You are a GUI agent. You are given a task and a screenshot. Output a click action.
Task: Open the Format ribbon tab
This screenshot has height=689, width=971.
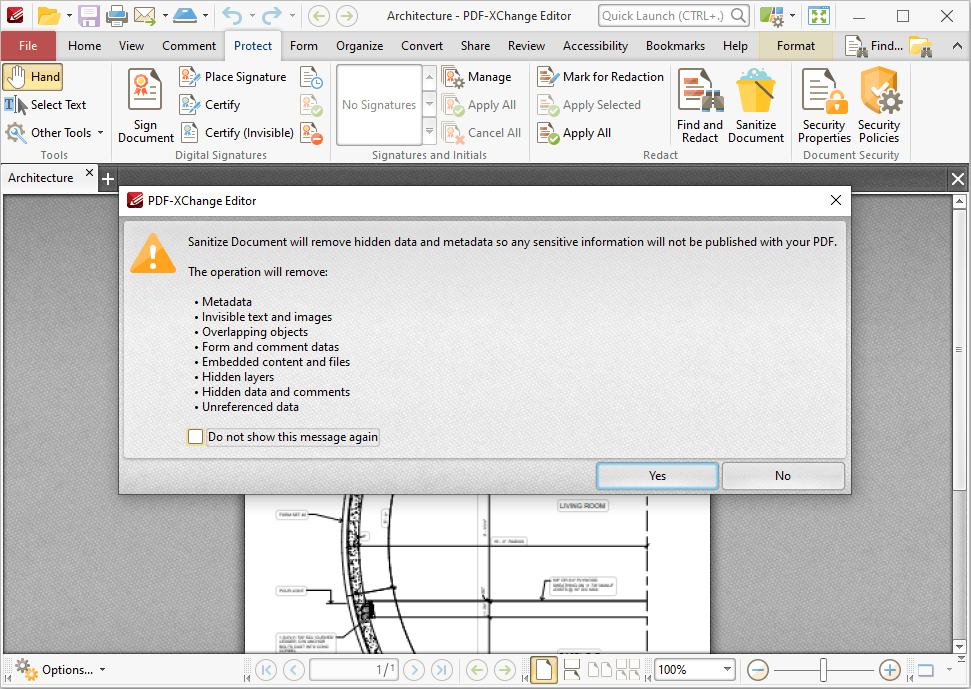(796, 46)
